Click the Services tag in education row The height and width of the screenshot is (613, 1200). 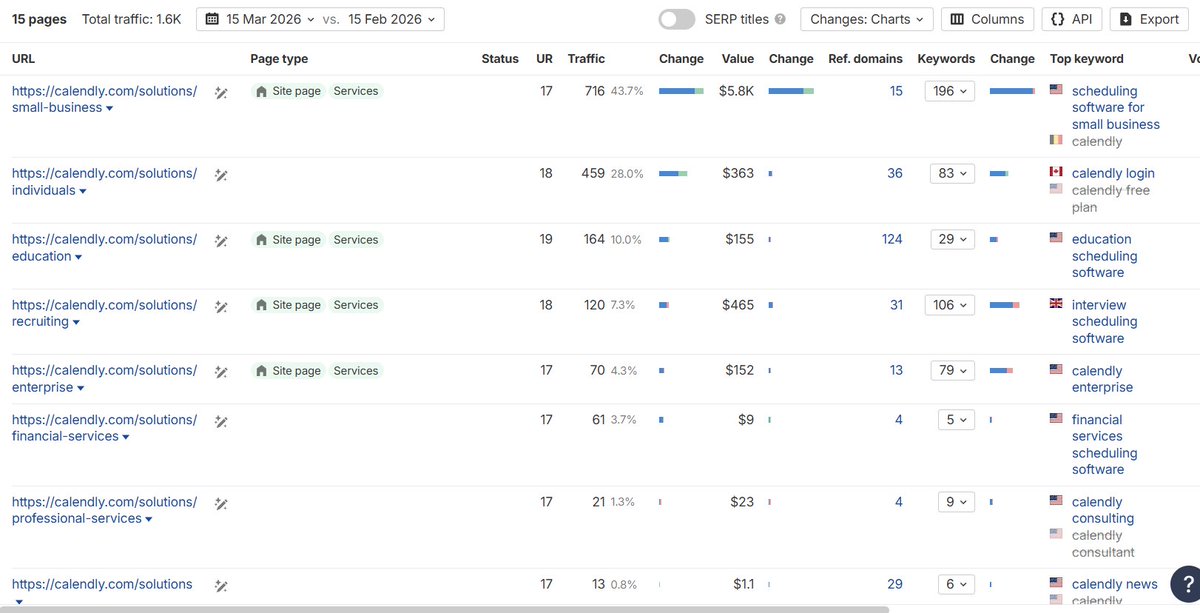[x=356, y=240]
